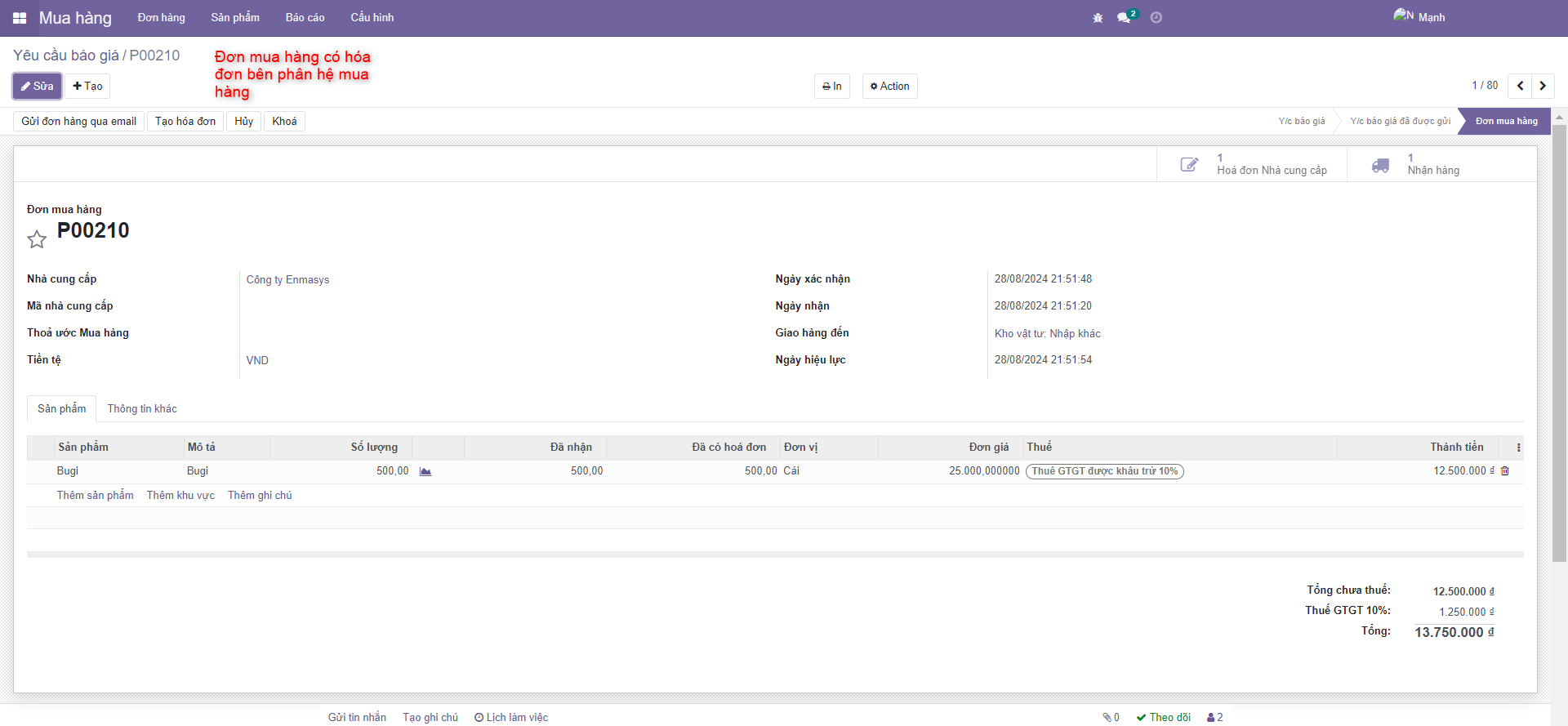Screen dimensions: 1568x726
Task: Open Hoá đơn Nhà cung cấp smart button
Action: pos(1252,164)
